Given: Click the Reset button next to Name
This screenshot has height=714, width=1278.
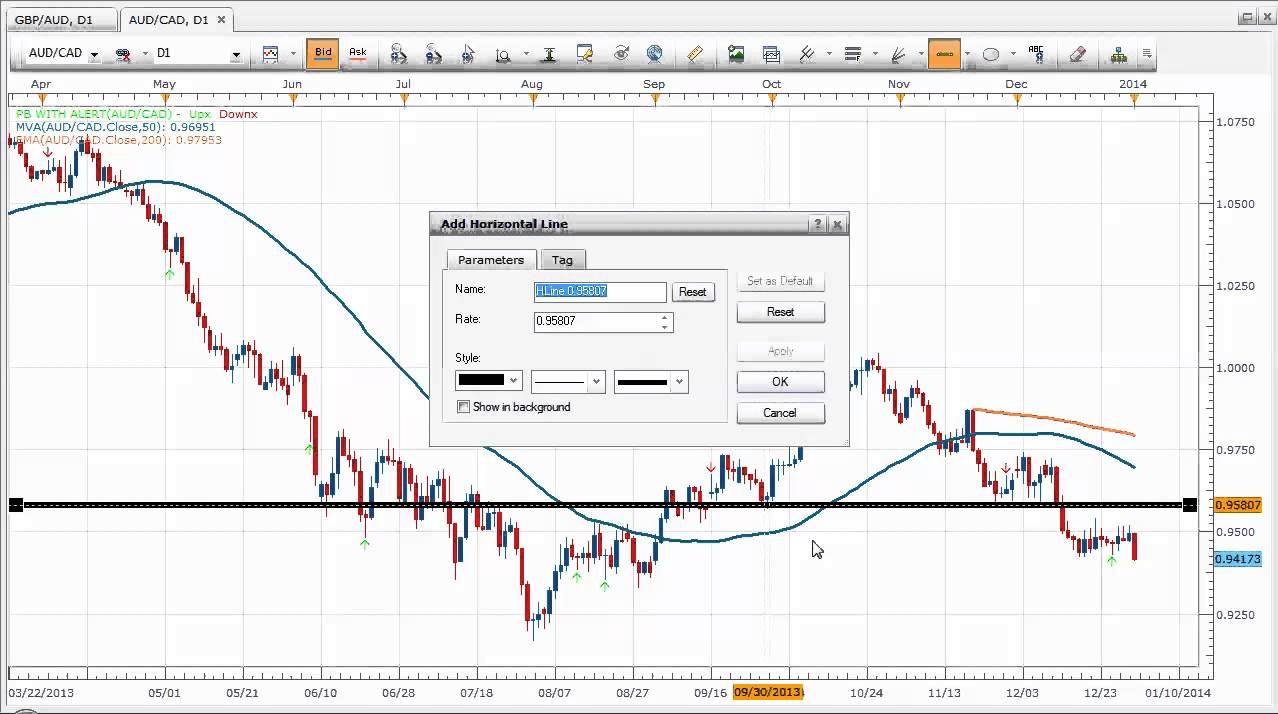Looking at the screenshot, I should (693, 292).
